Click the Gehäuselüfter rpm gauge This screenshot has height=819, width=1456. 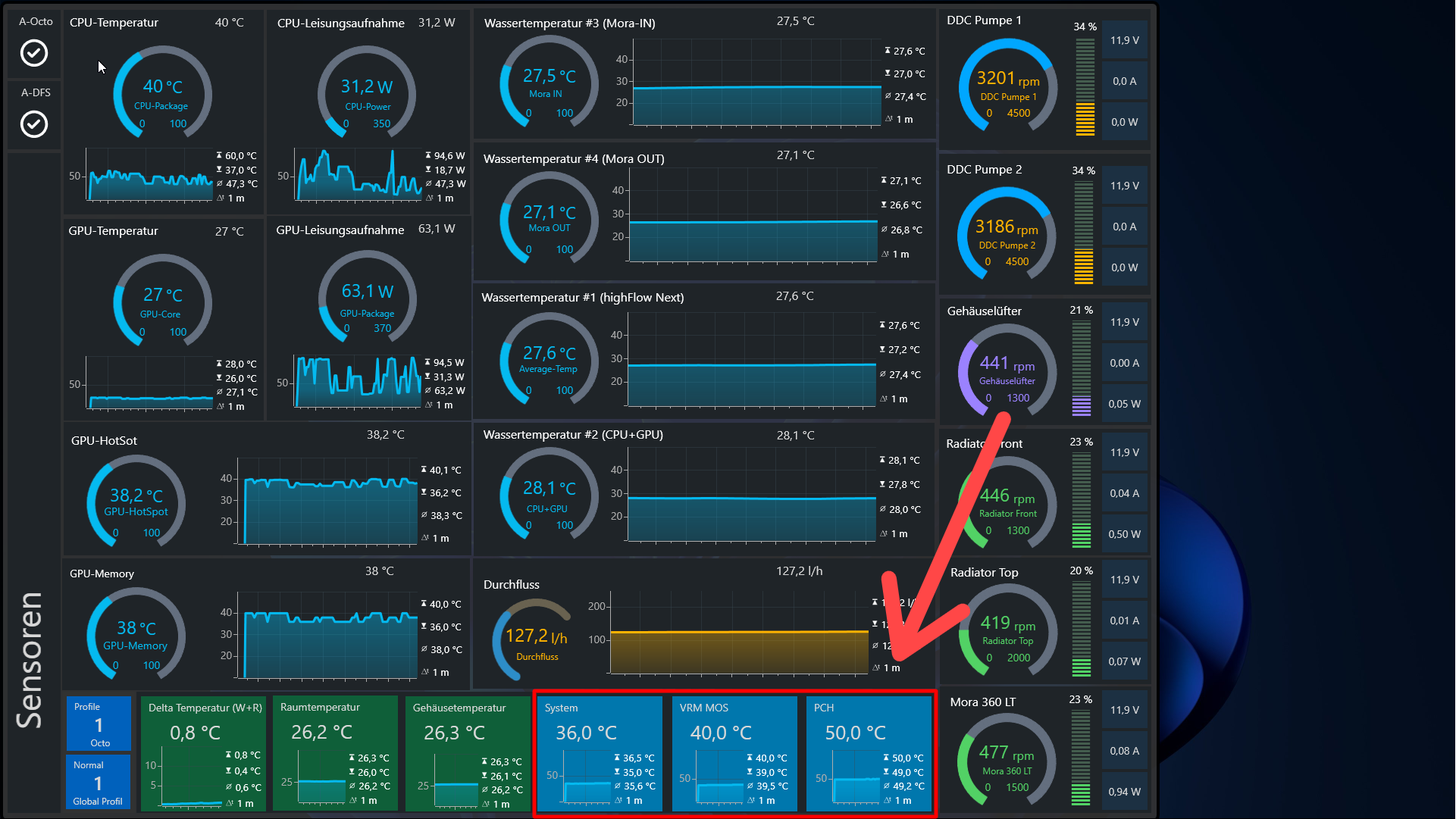point(1007,370)
